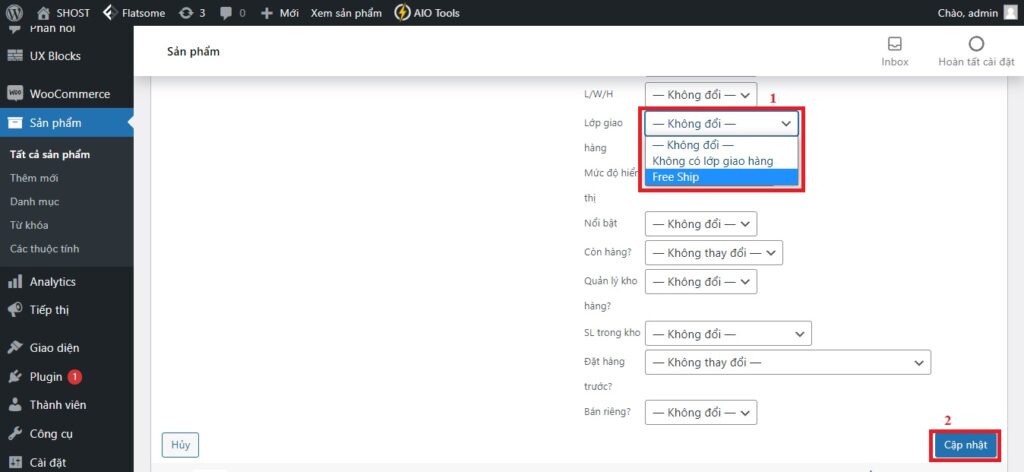Expand the Còn hàng? dropdown
Viewport: 1024px width, 472px height.
[x=714, y=253]
